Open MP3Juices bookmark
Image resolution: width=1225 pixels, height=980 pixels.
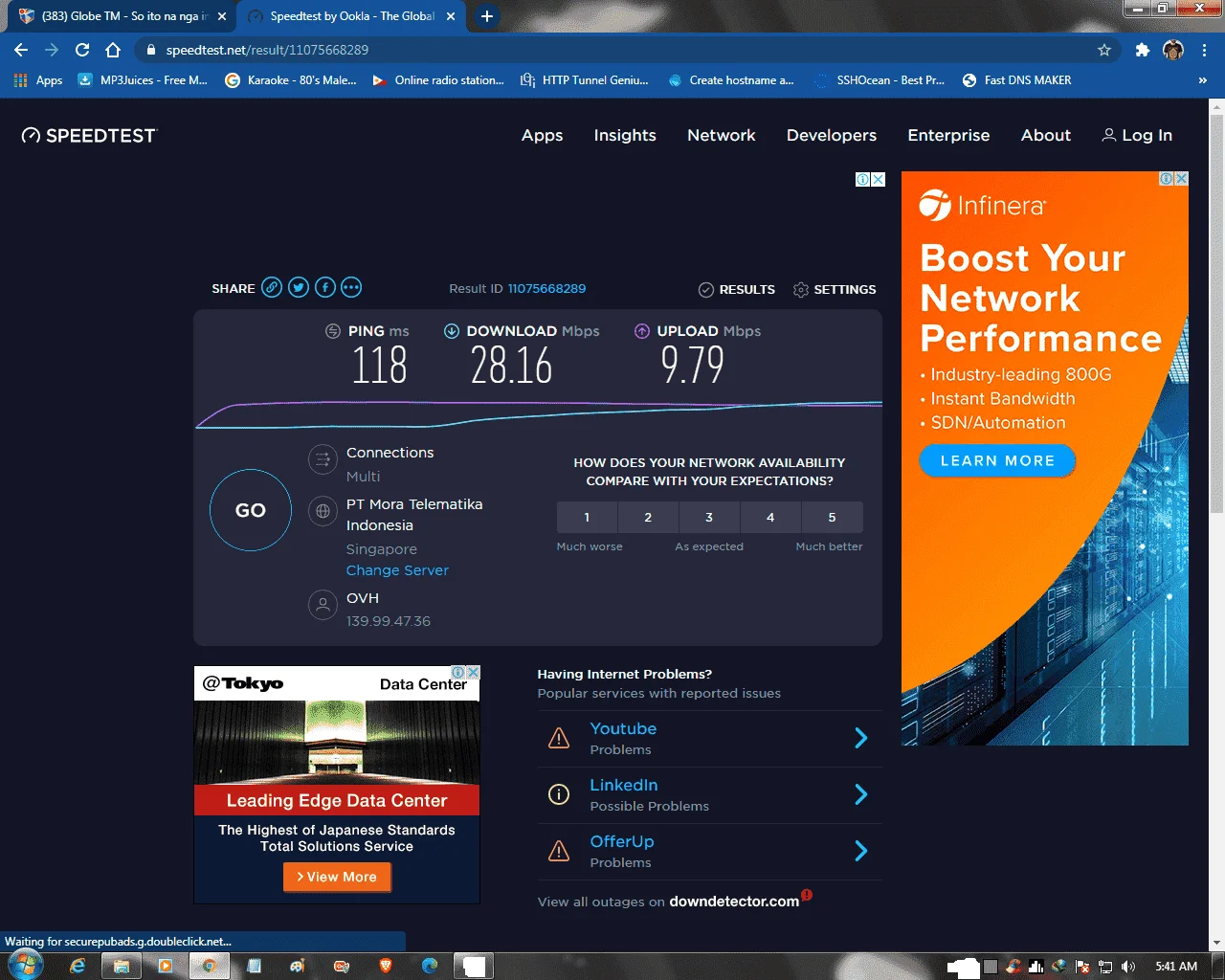point(143,80)
